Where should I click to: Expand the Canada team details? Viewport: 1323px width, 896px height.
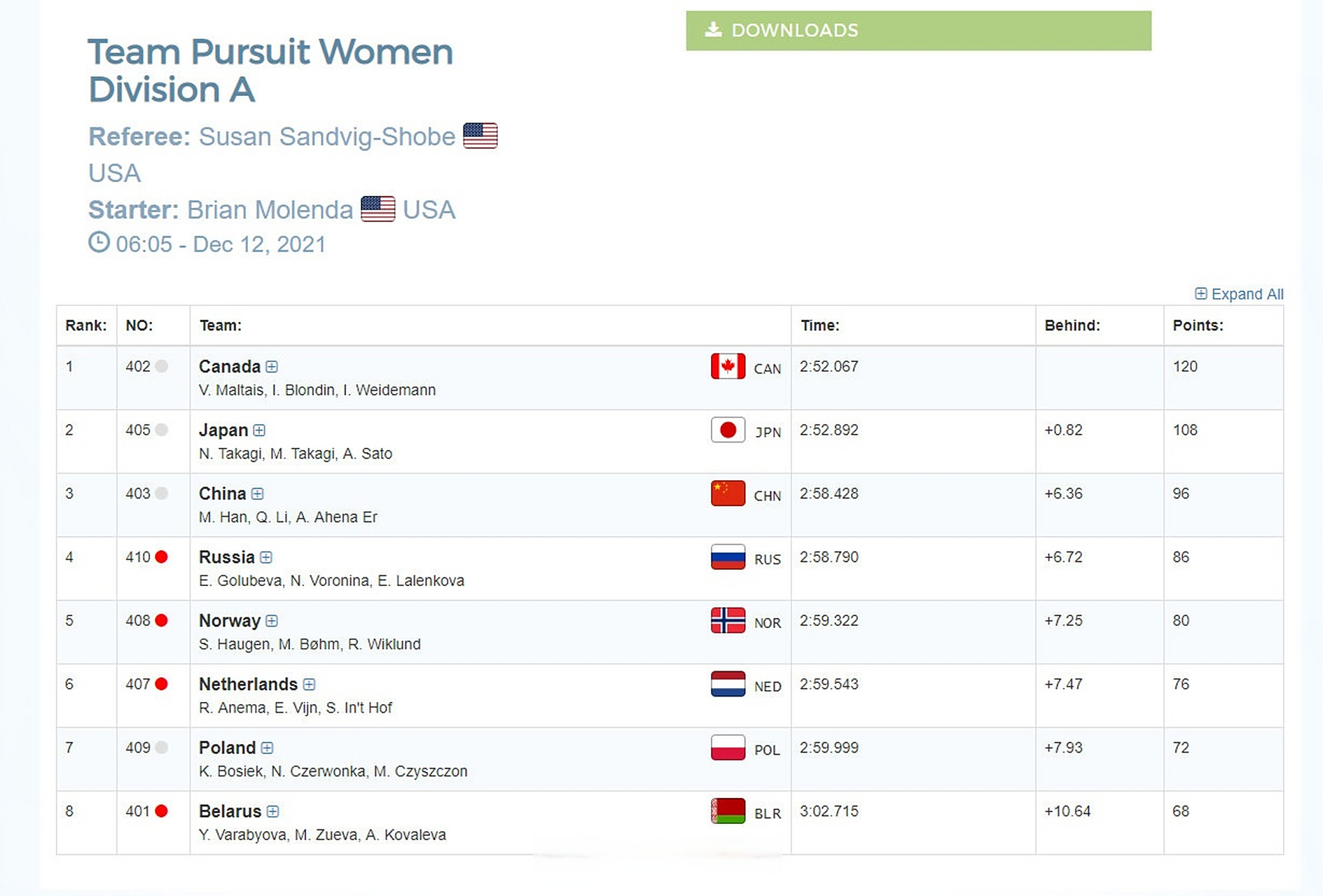(x=272, y=367)
